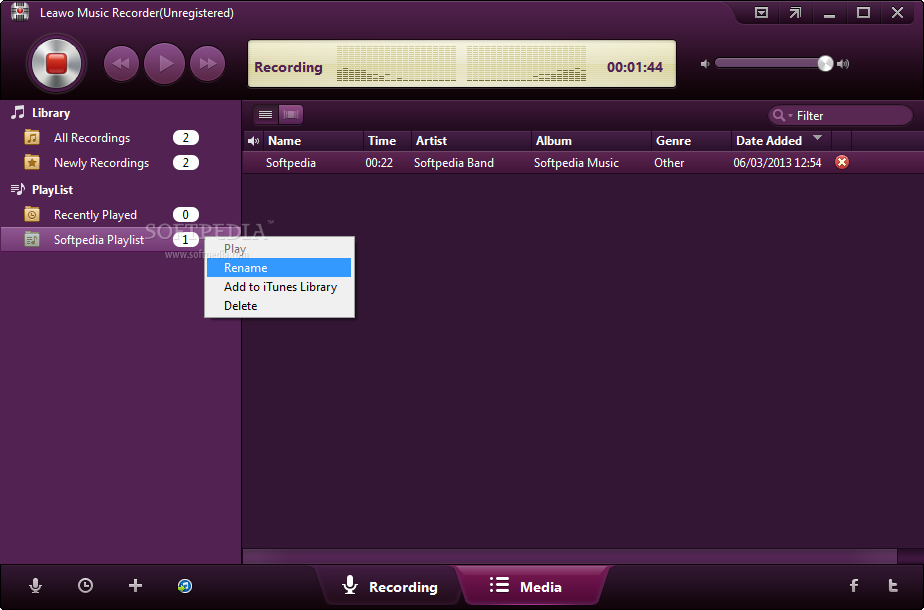Click the Date Added sort arrow
The height and width of the screenshot is (610, 924).
(x=817, y=138)
